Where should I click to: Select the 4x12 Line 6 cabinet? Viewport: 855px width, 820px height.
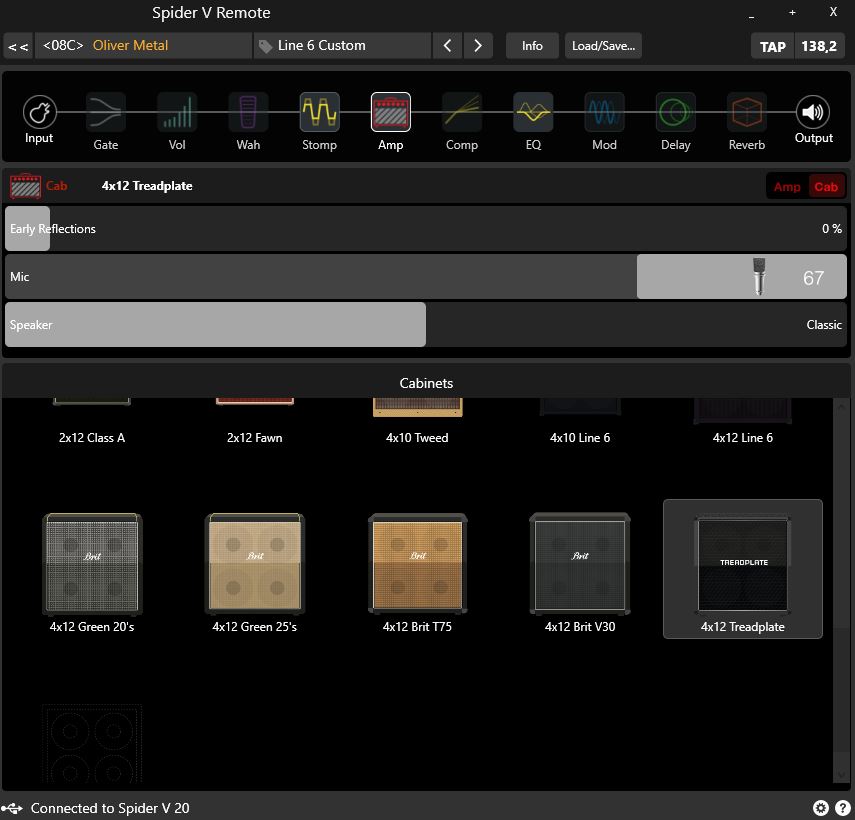(x=743, y=425)
